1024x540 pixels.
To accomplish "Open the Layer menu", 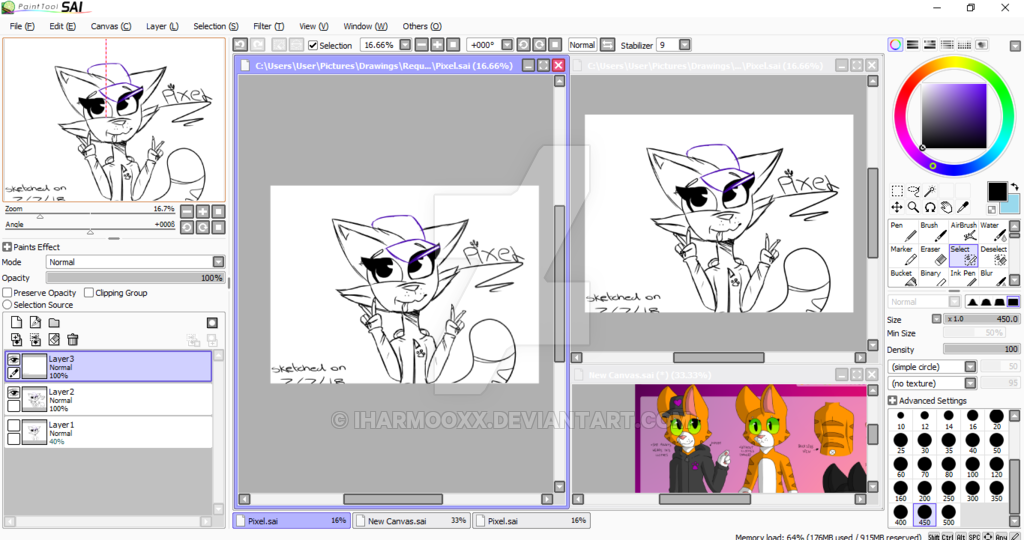I will click(x=162, y=26).
